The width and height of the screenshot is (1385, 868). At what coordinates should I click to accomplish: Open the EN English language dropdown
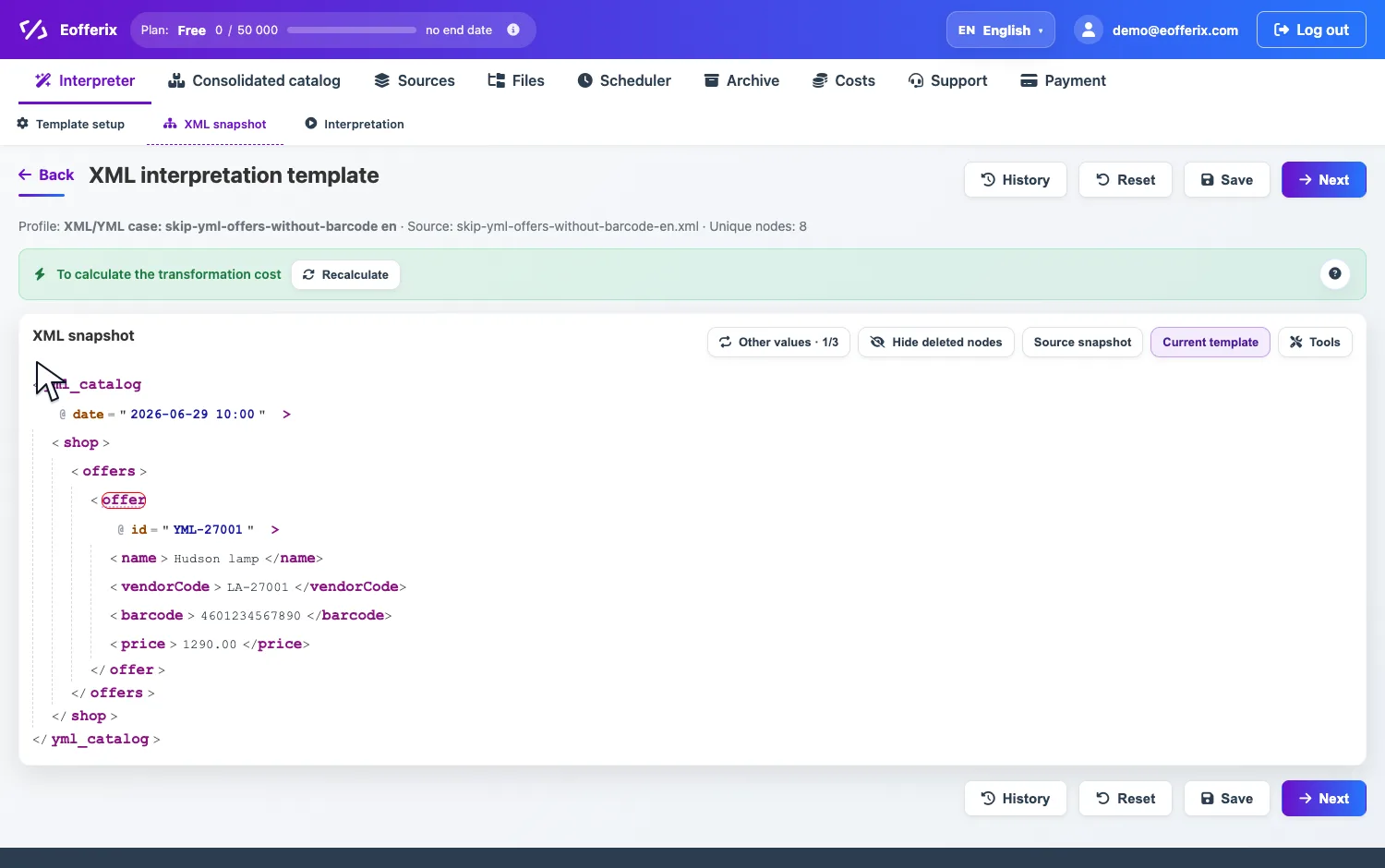pyautogui.click(x=1001, y=30)
